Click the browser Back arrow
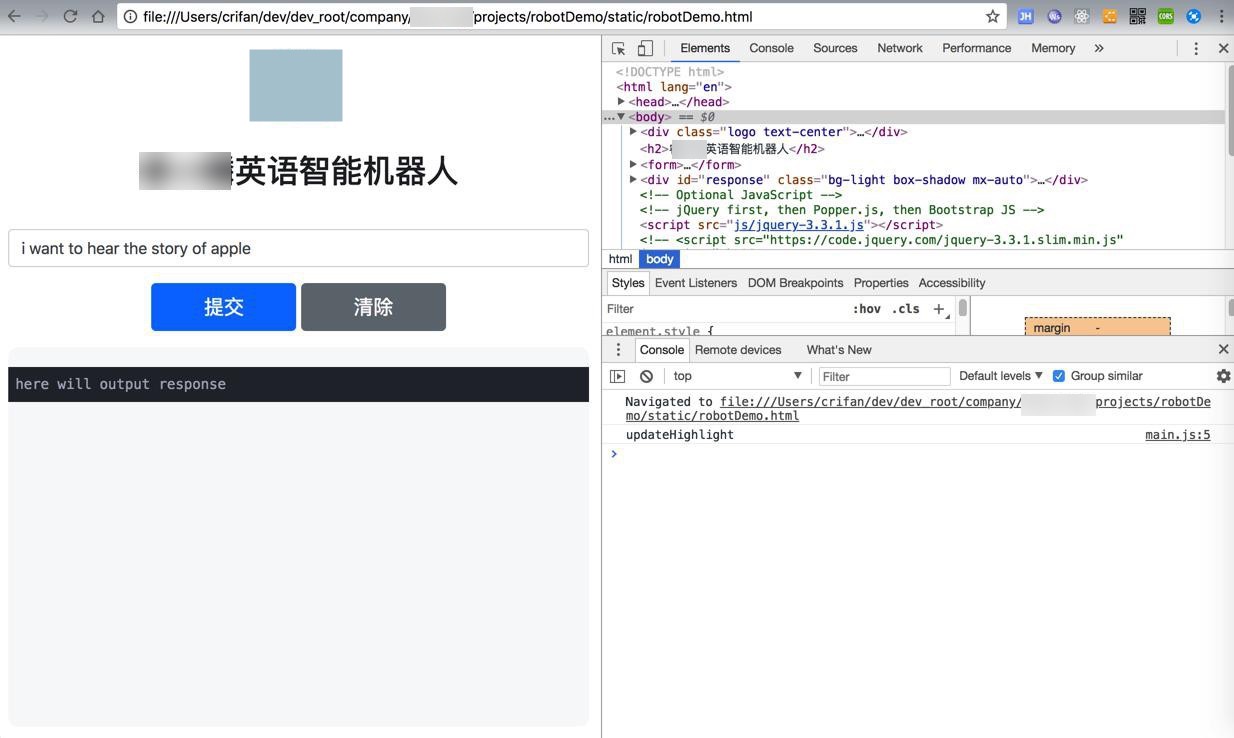 [x=14, y=16]
